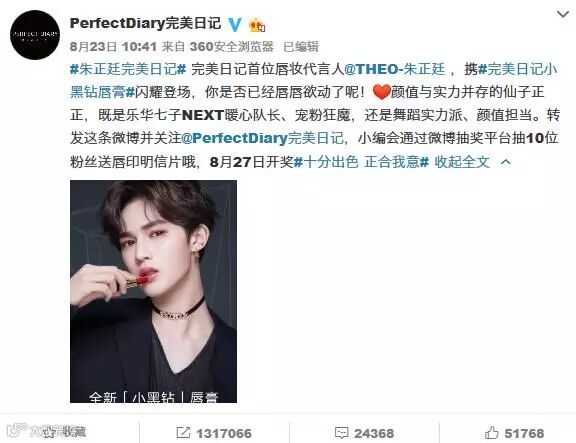Click the red heart emoji in post
Screen dimensions: 576x443
381,92
